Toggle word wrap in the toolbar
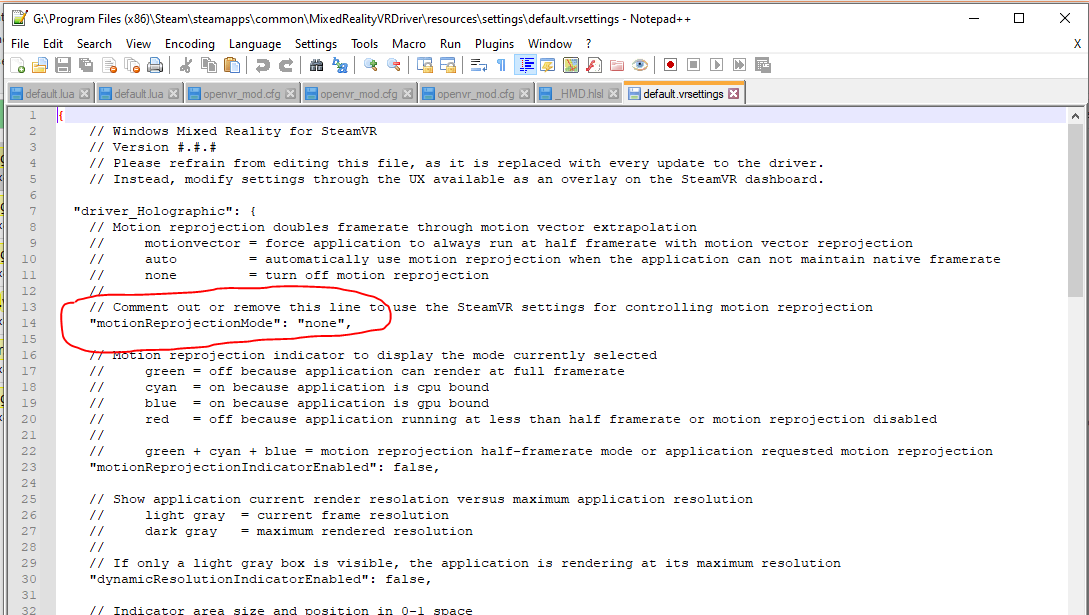Viewport: 1089px width, 615px height. coord(479,65)
